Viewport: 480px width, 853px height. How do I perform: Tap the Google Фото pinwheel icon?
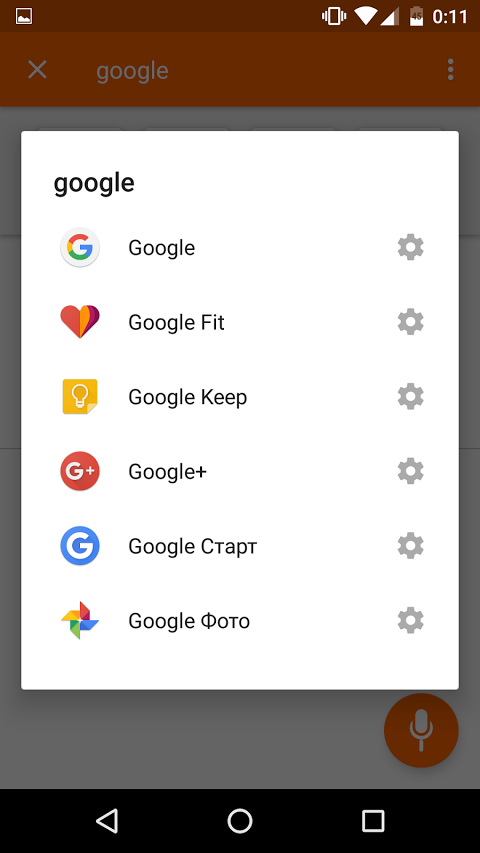tap(79, 621)
